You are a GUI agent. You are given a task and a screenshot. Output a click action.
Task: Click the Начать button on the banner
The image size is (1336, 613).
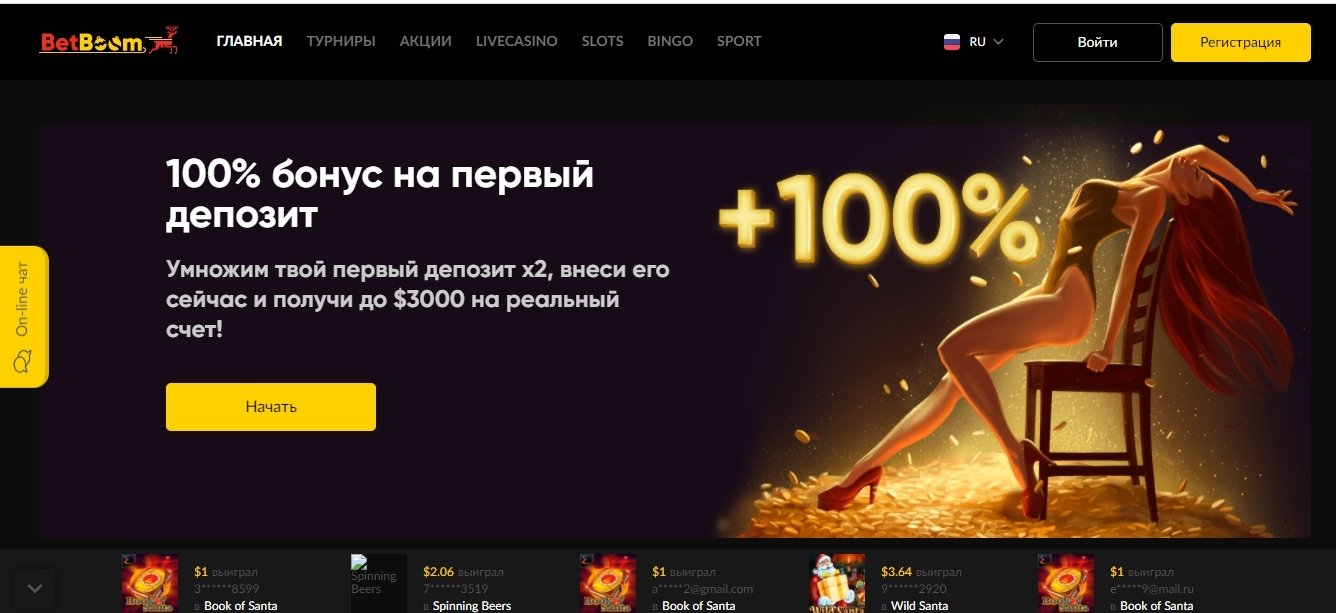(x=271, y=407)
